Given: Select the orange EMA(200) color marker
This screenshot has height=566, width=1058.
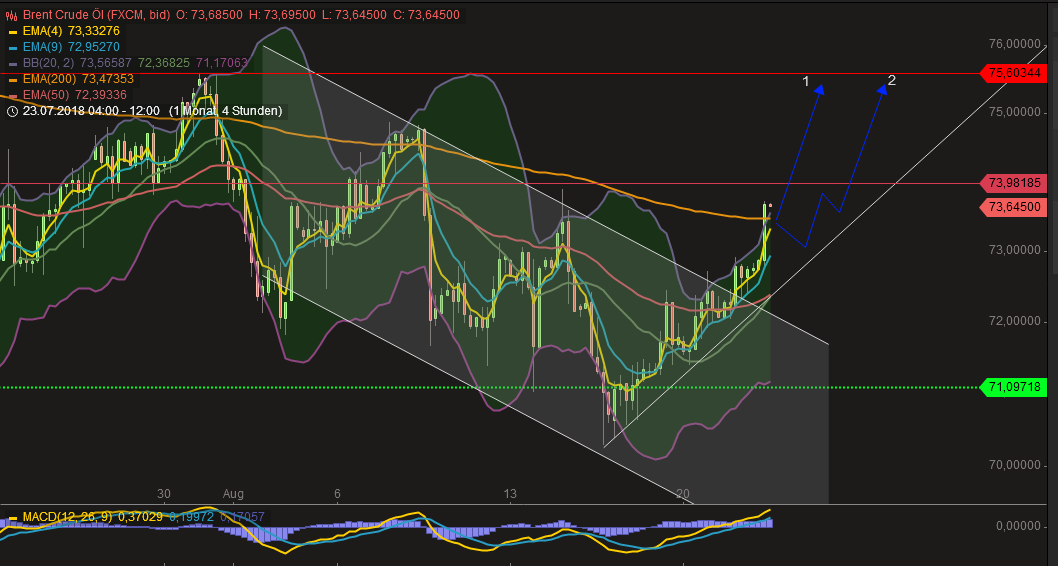Looking at the screenshot, I should click(x=12, y=80).
